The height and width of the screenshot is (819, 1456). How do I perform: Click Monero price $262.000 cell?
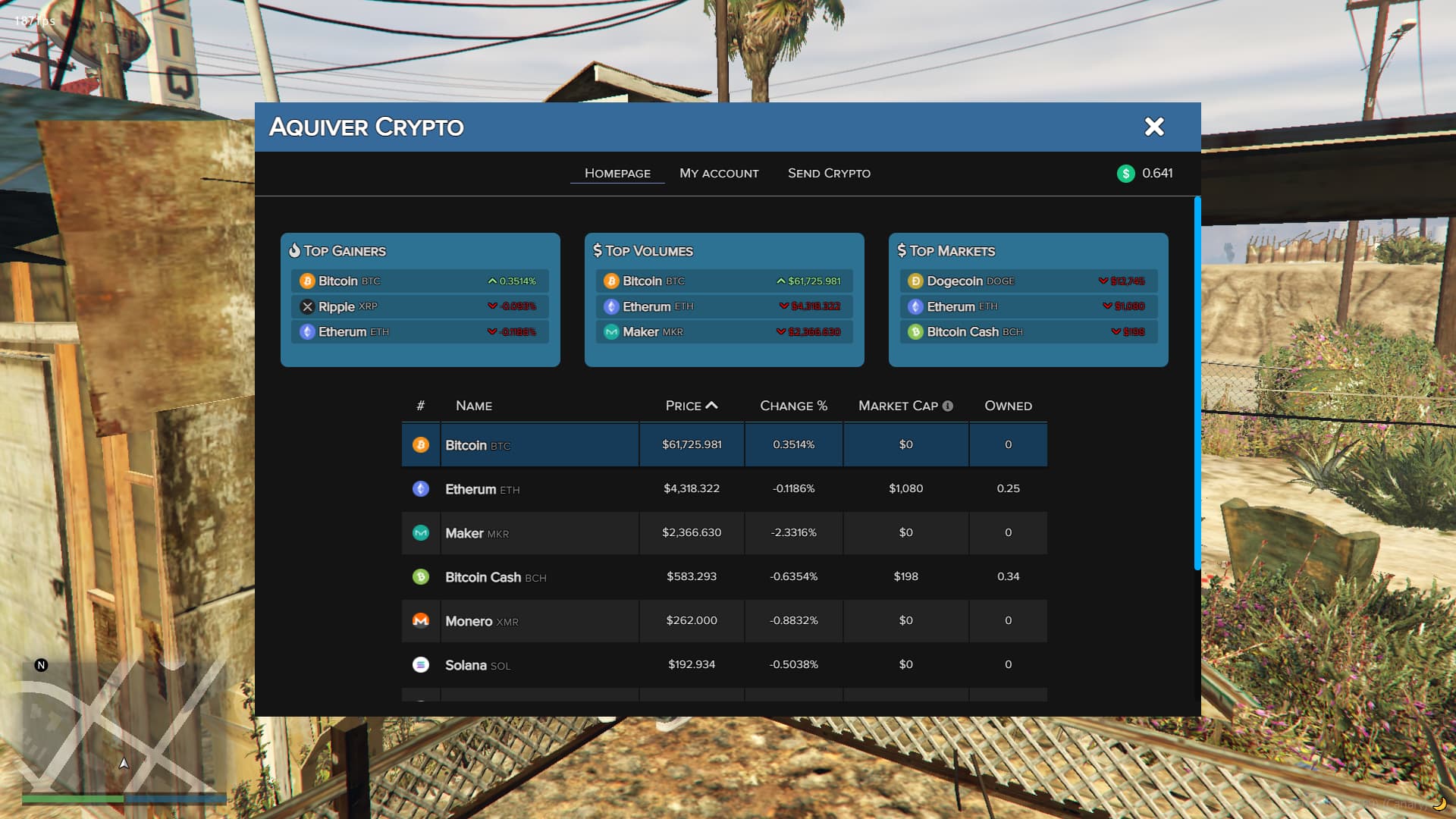pyautogui.click(x=692, y=620)
